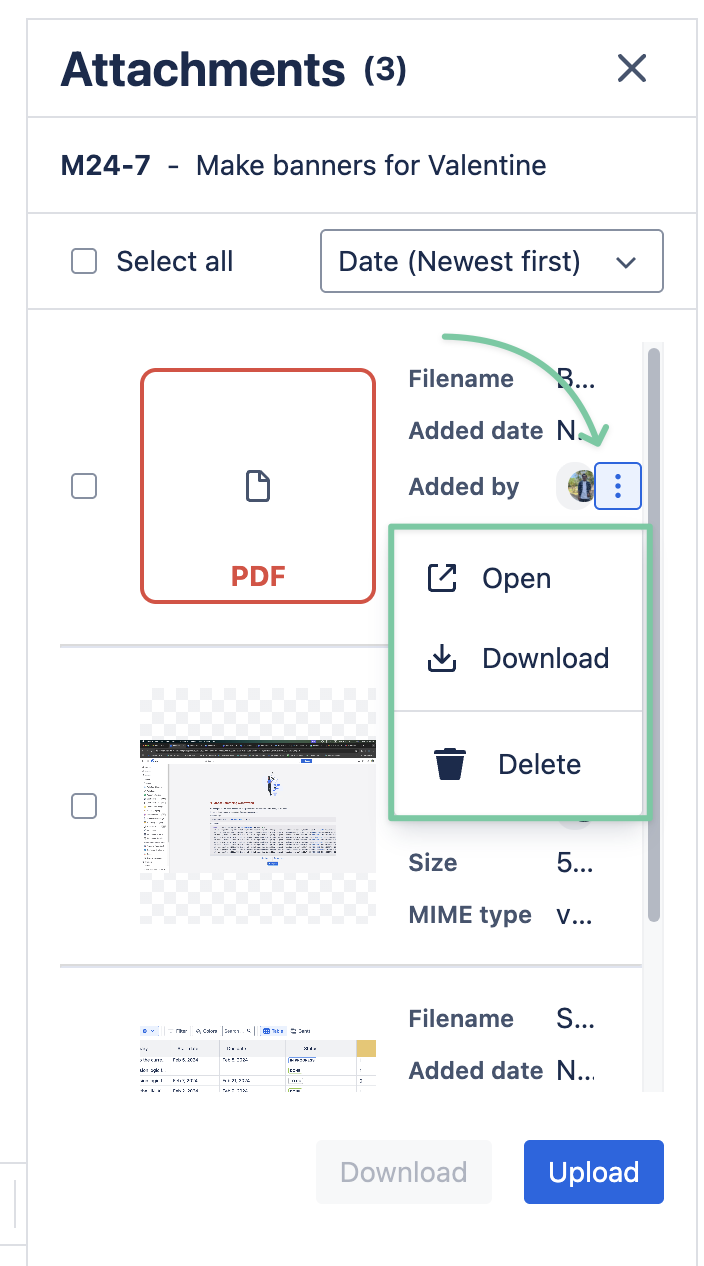
Task: Click the PDF document file icon
Action: pyautogui.click(x=258, y=486)
